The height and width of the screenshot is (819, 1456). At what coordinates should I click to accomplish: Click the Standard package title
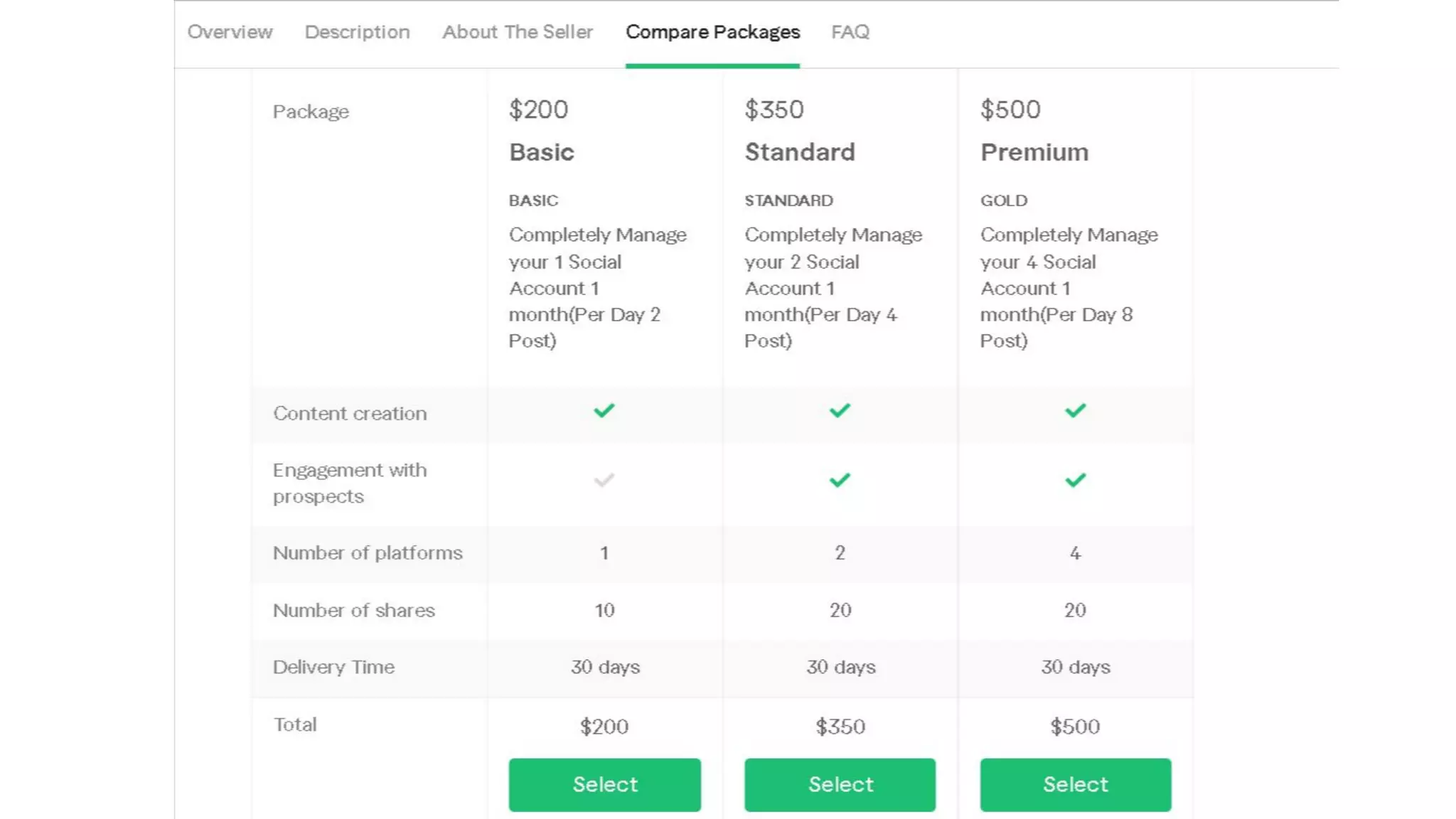pyautogui.click(x=799, y=152)
